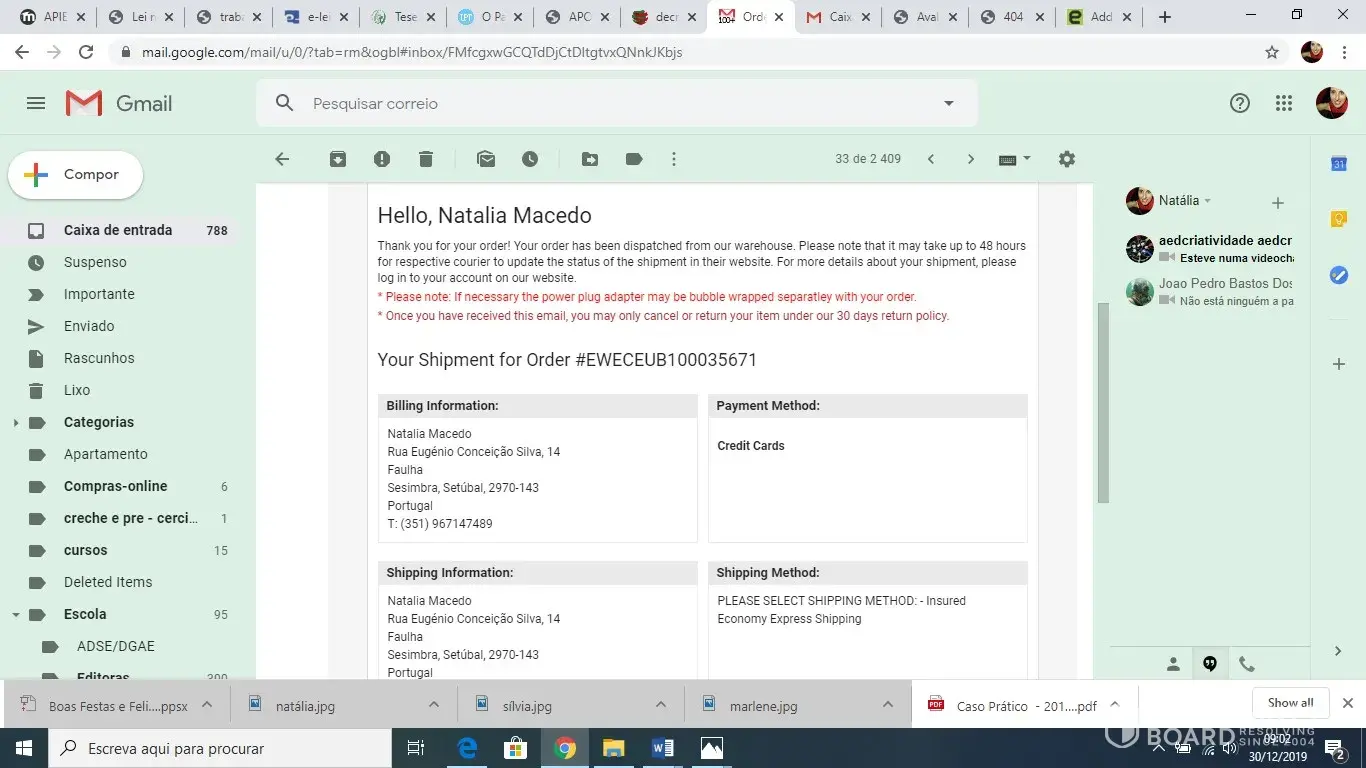Select the Compras-online label

115,486
